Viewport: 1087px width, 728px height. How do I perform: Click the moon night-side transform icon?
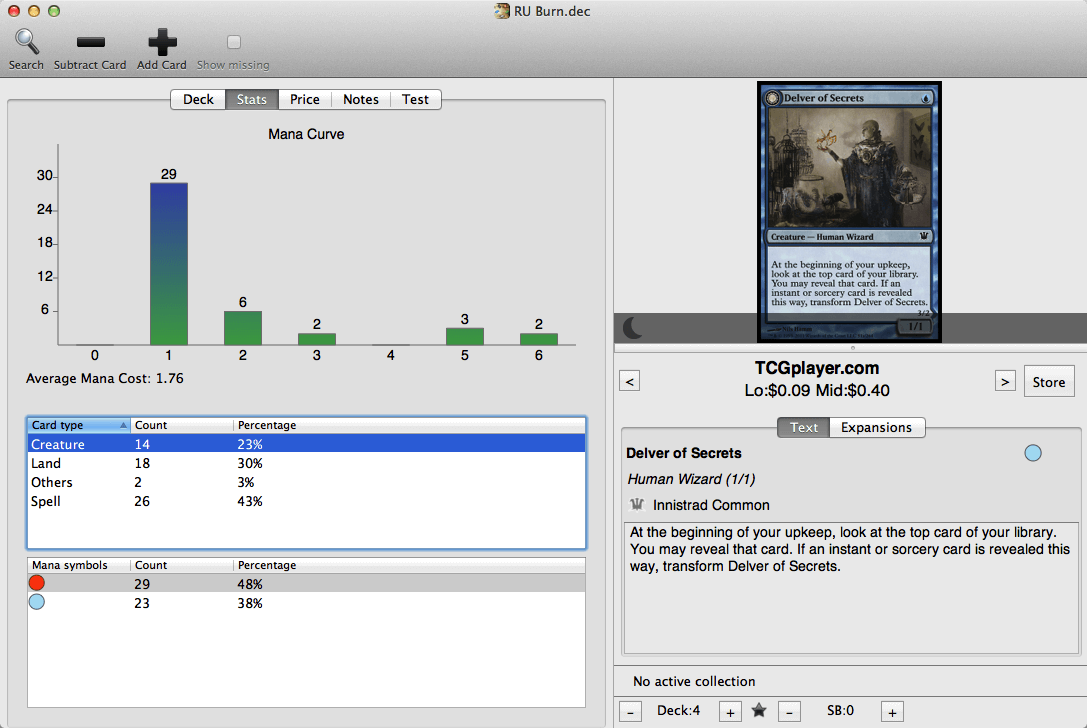[633, 327]
